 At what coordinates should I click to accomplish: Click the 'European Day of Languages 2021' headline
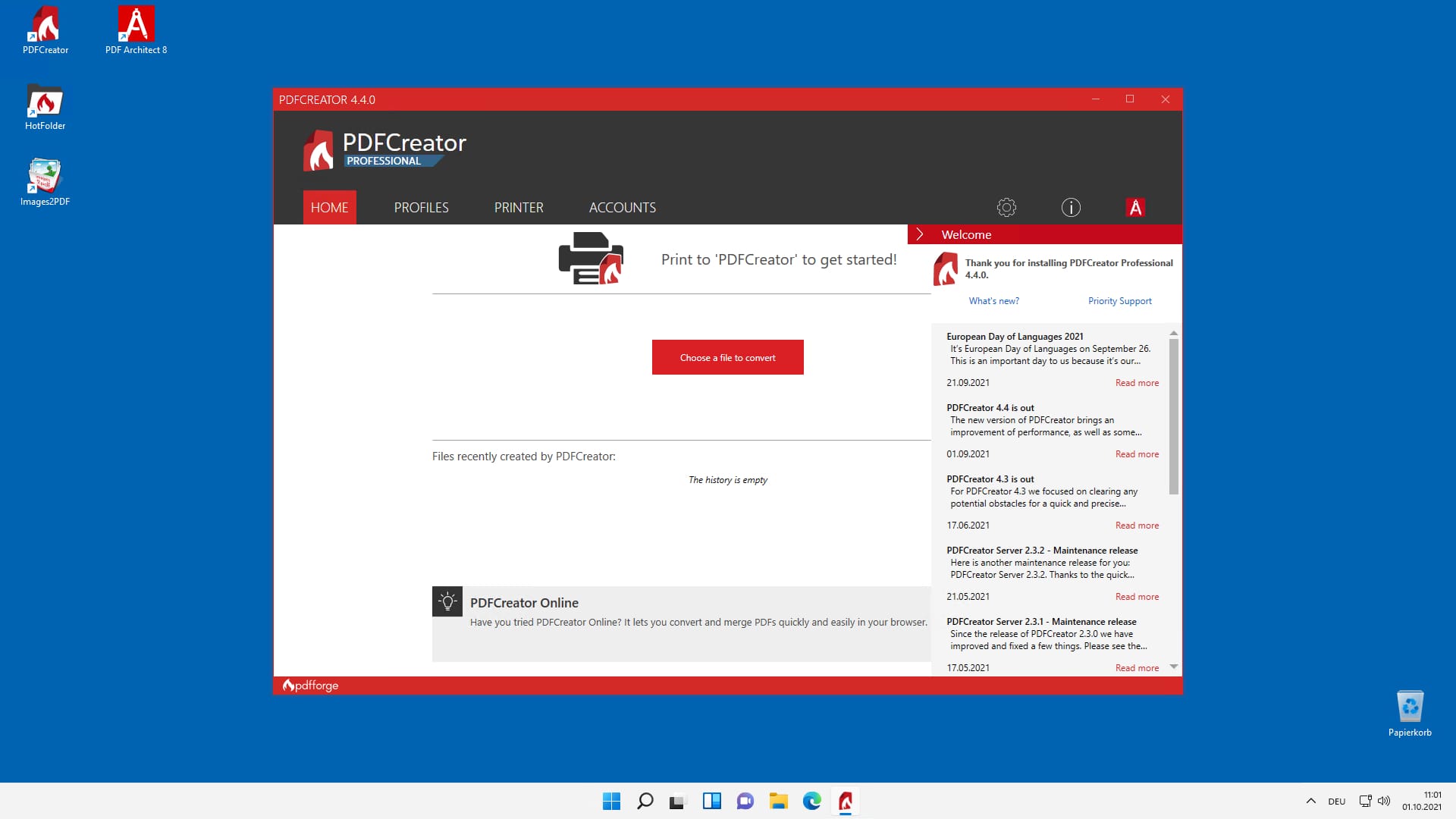(x=1015, y=337)
